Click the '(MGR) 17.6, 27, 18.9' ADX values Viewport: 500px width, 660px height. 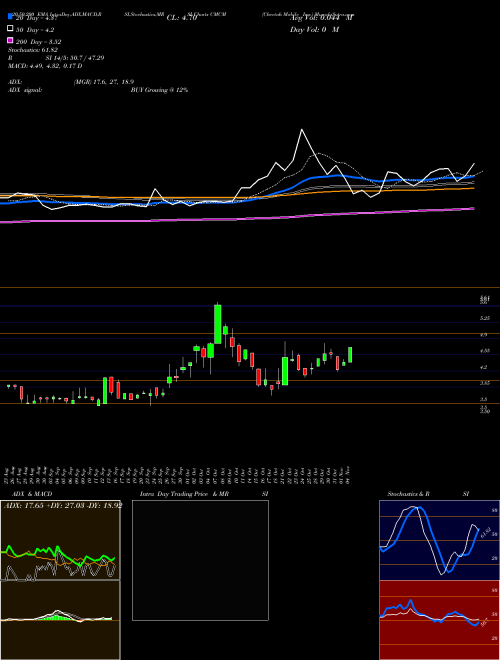[104, 82]
